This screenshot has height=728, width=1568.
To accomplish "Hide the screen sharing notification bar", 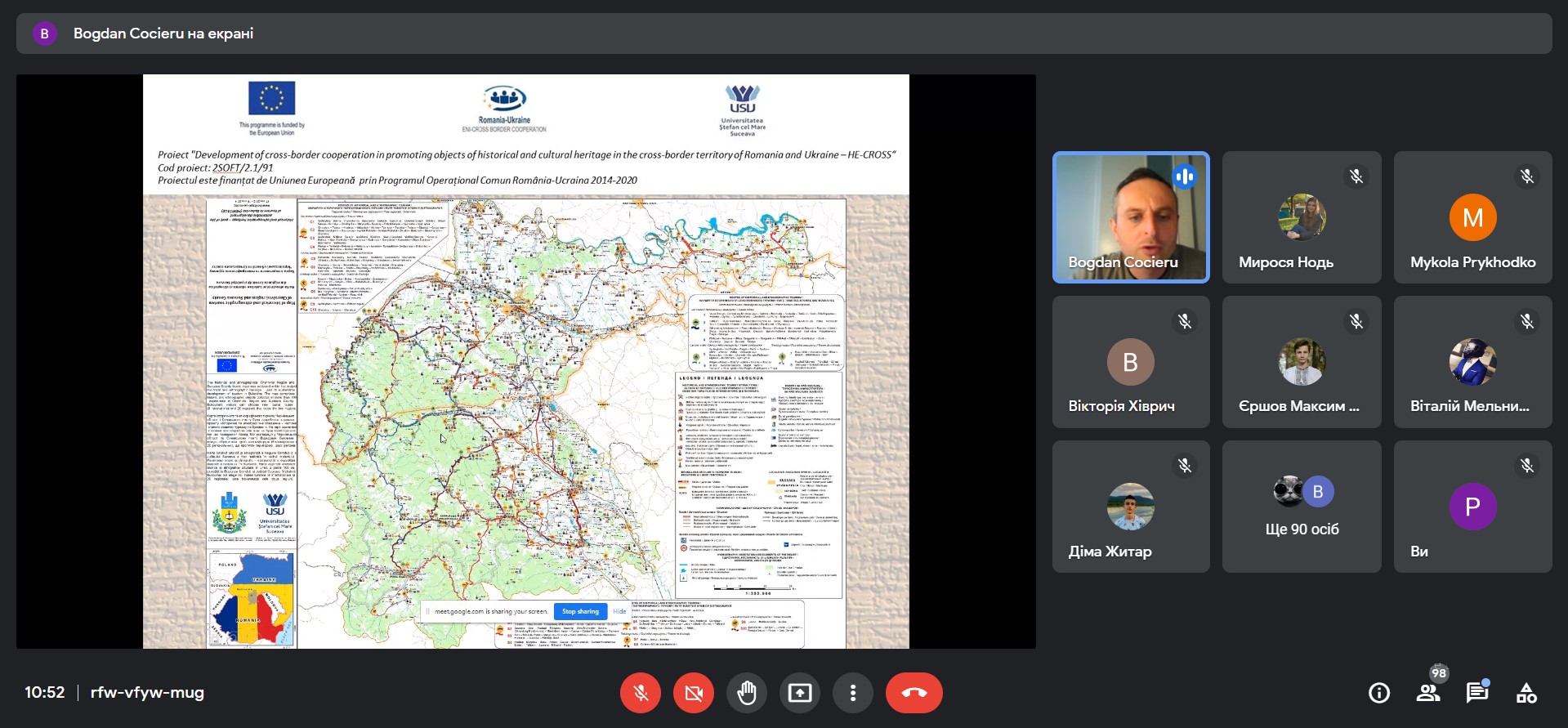I will pyautogui.click(x=619, y=611).
